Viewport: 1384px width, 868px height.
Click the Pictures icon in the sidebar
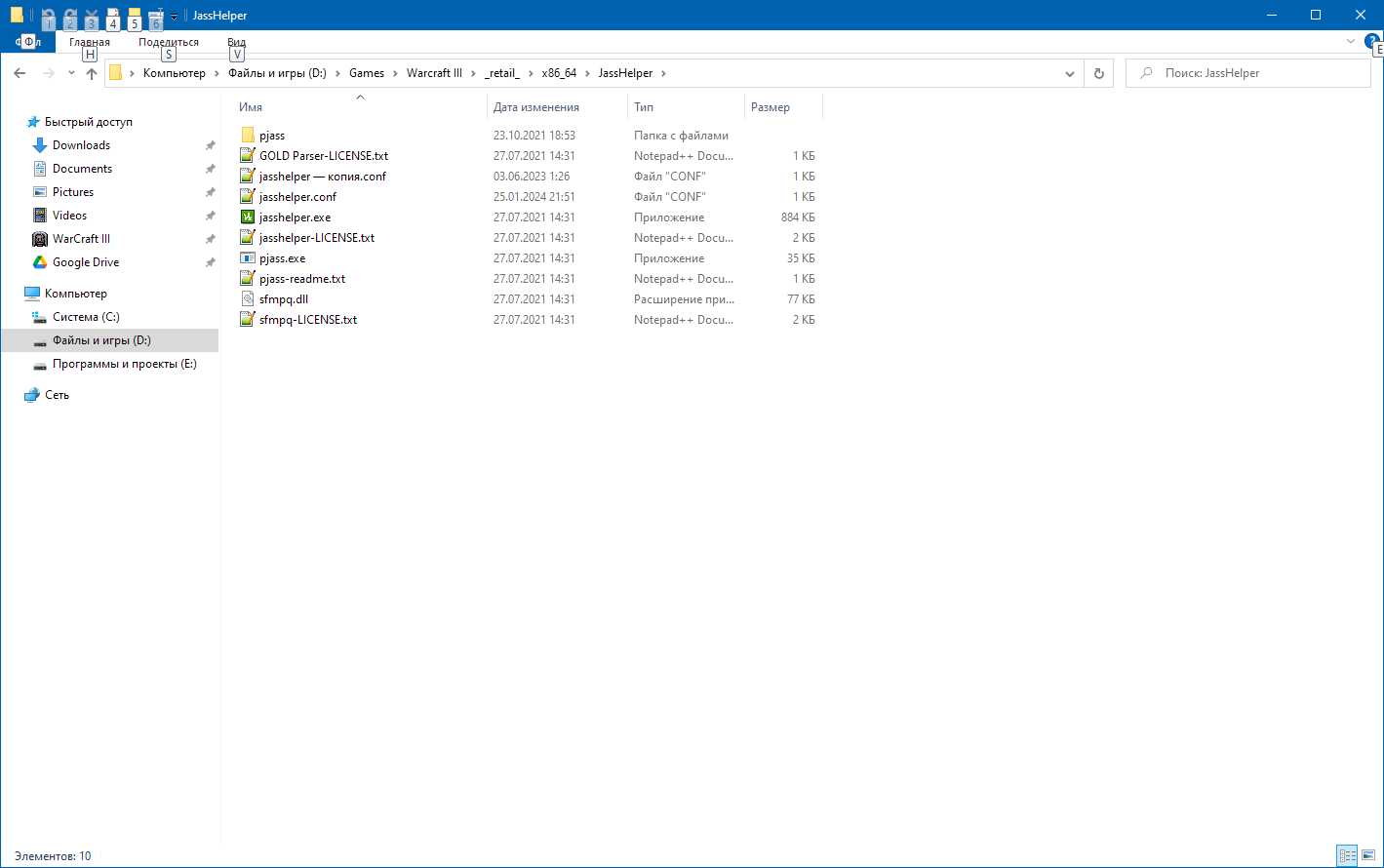[x=40, y=192]
